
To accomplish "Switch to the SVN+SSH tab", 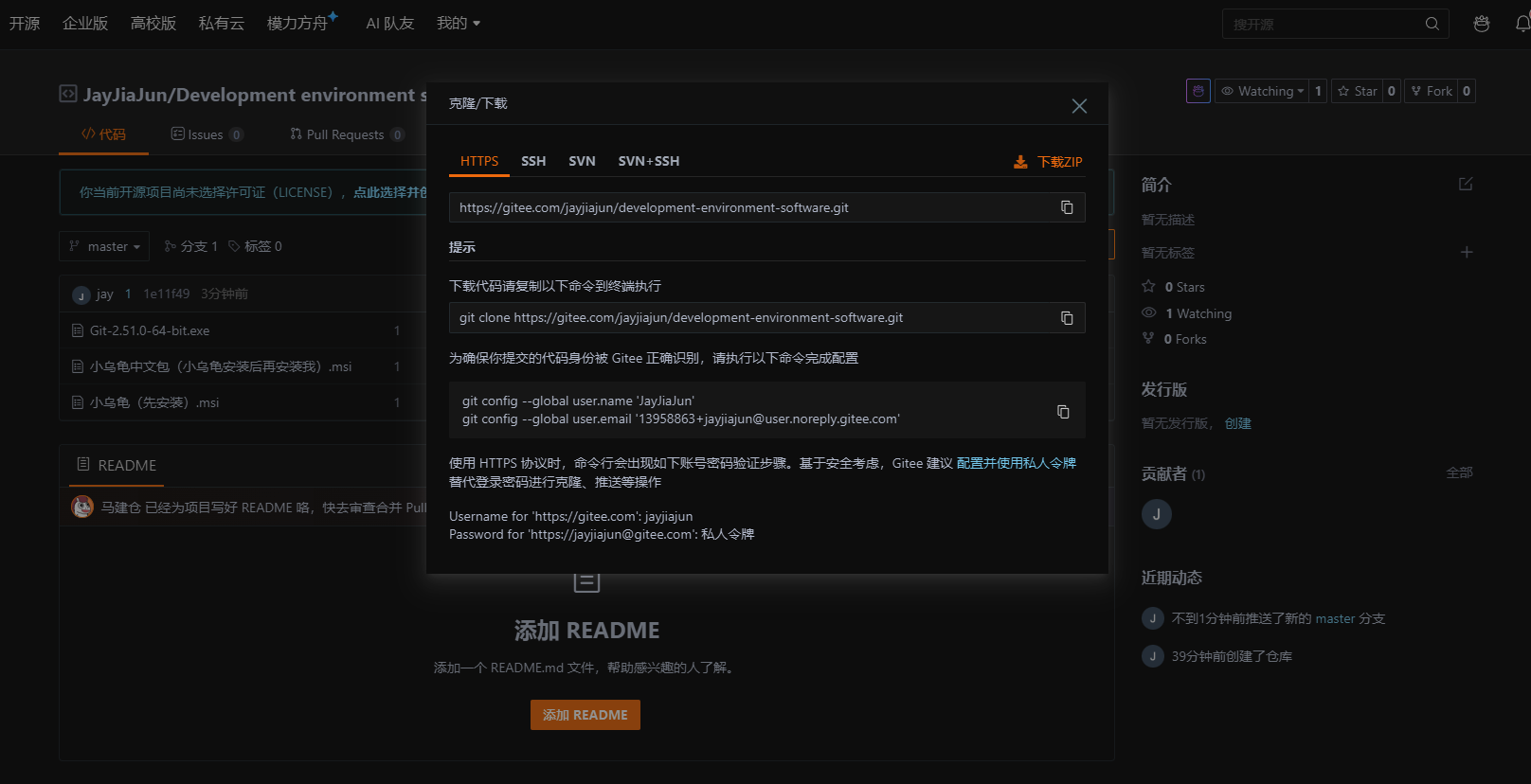I will [649, 161].
